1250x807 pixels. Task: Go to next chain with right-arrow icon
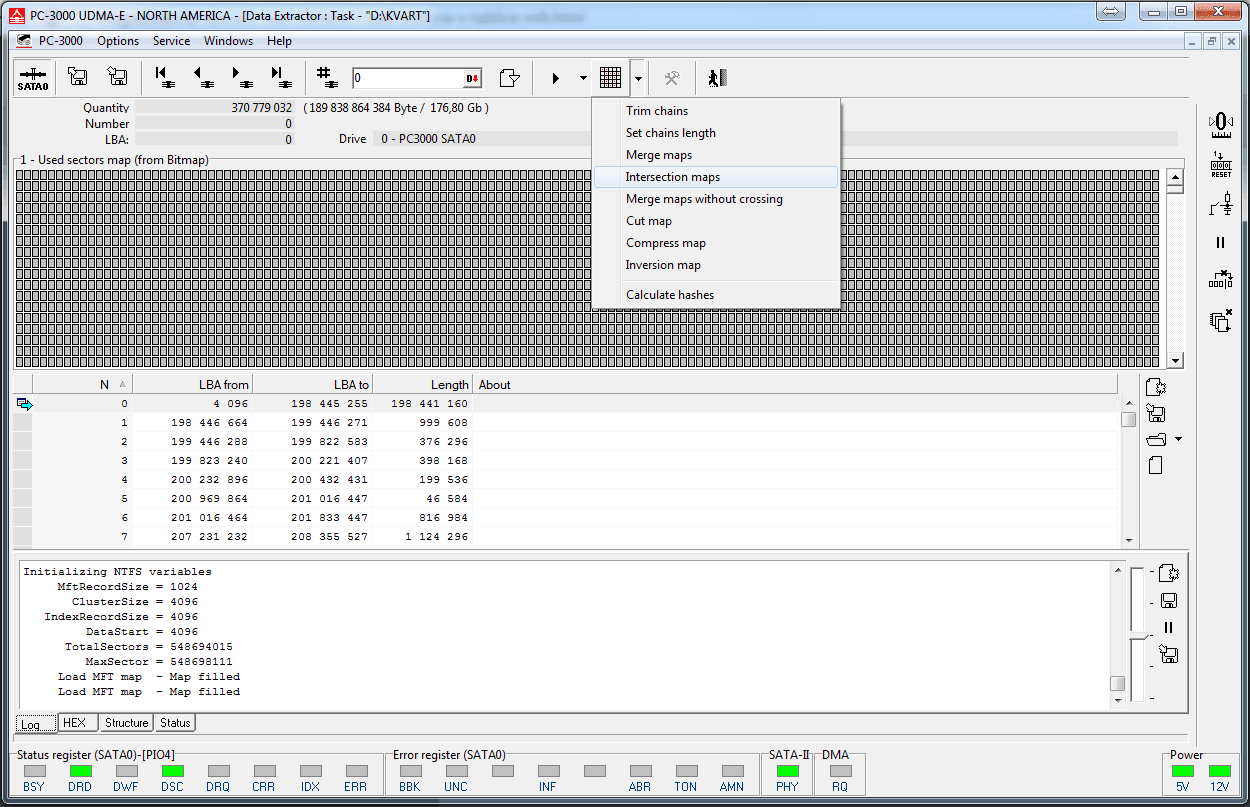pos(241,78)
